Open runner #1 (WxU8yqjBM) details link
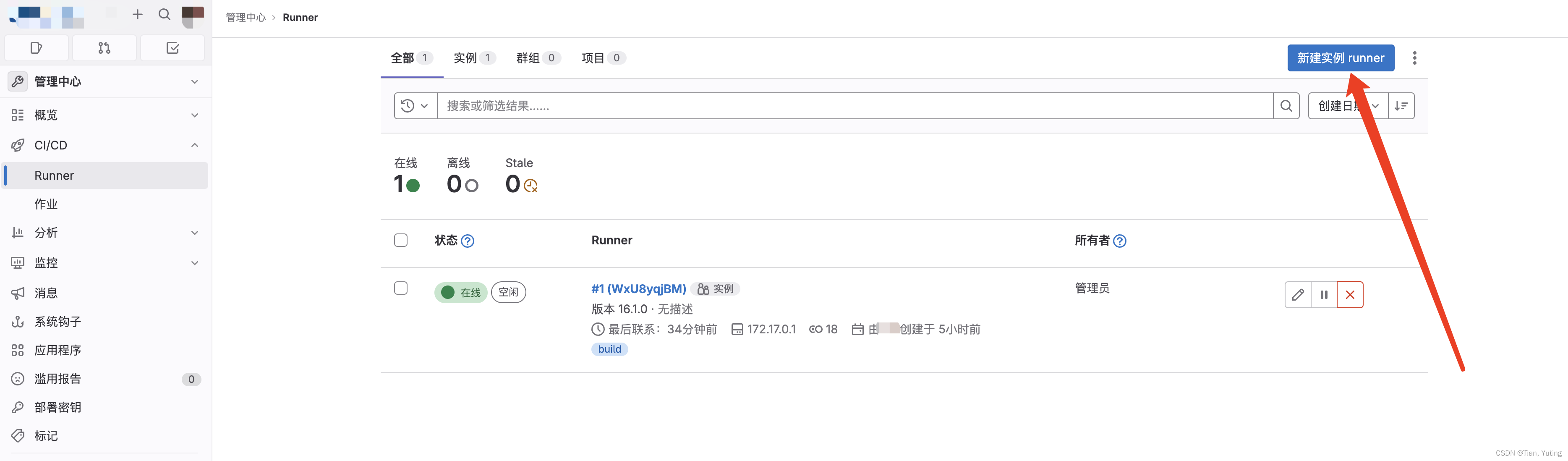The image size is (1568, 461). click(x=638, y=289)
